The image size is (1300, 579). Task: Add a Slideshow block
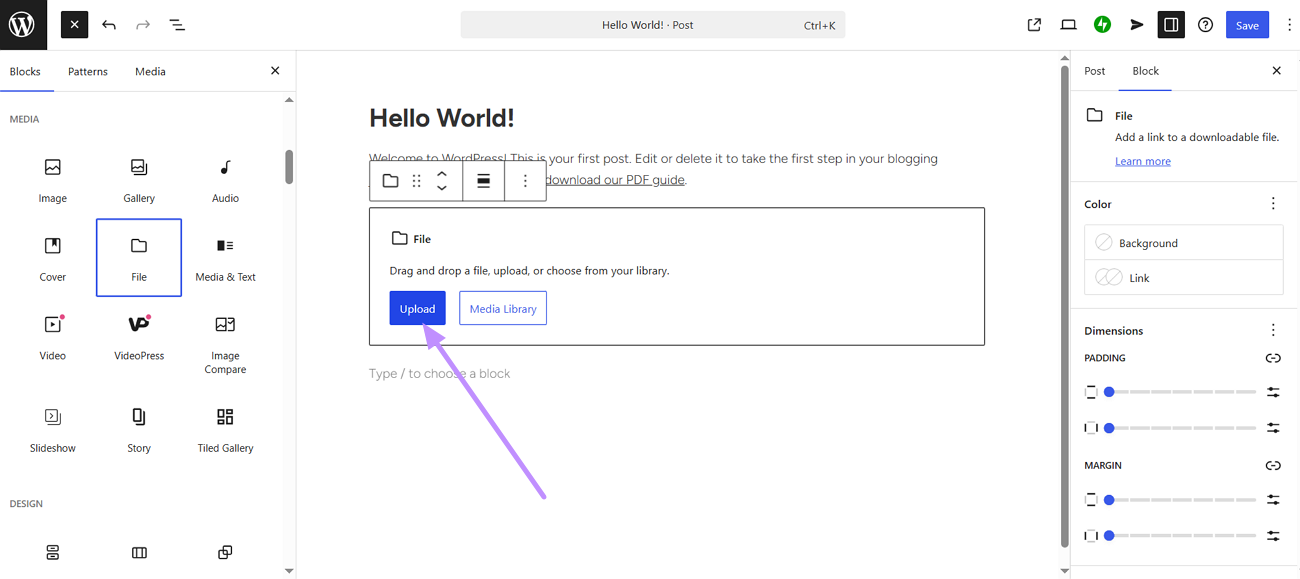pyautogui.click(x=52, y=428)
